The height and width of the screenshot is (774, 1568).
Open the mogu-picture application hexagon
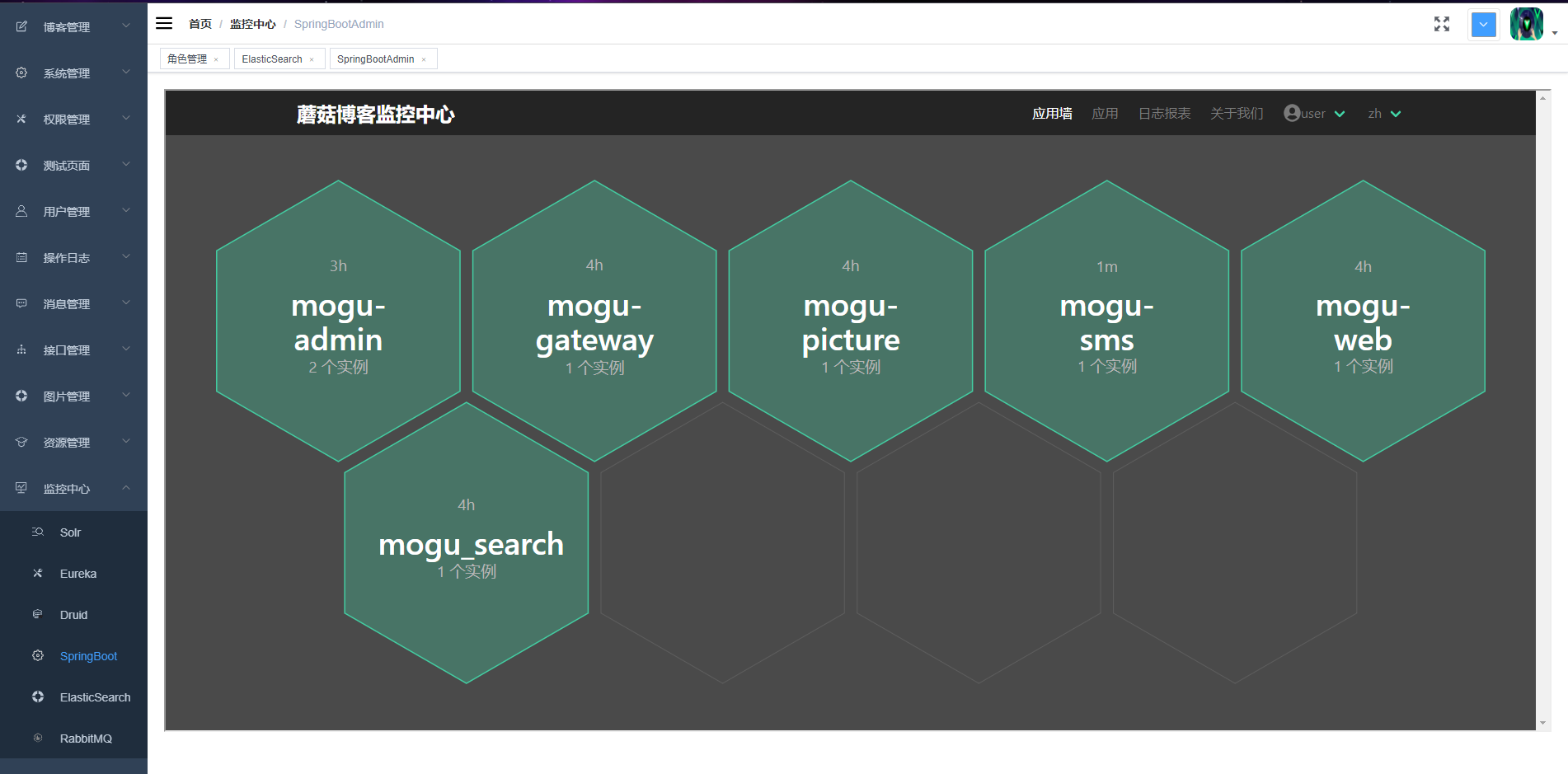click(851, 321)
